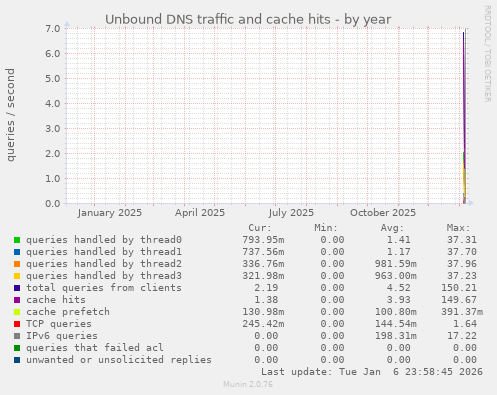Click the red TCP queries swatch
The image size is (497, 395).
tap(17, 324)
